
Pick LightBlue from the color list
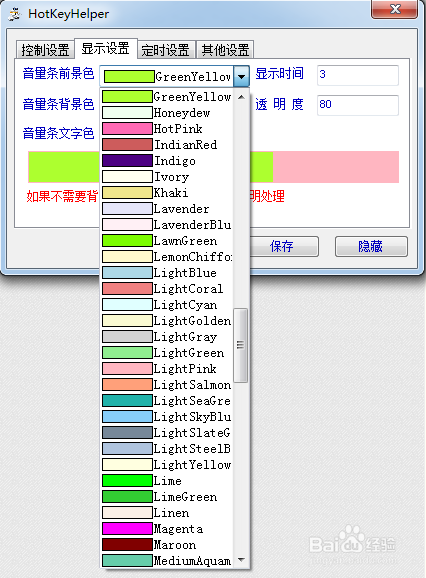click(167, 273)
